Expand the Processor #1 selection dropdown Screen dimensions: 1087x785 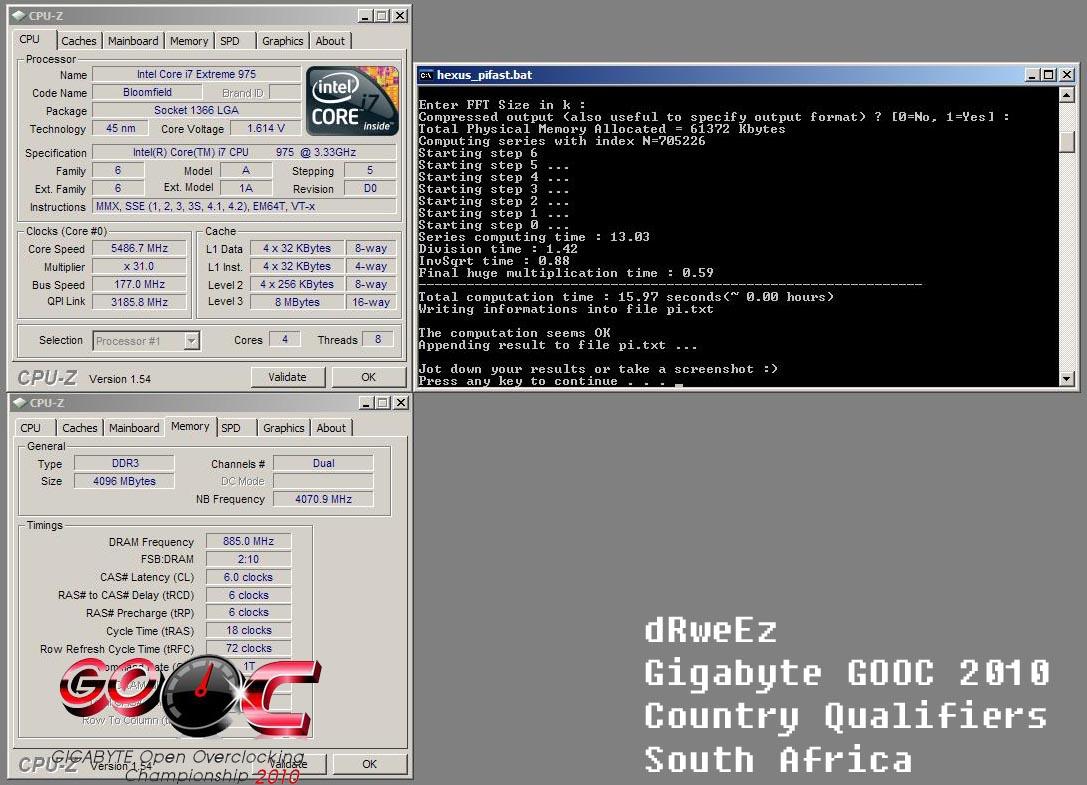191,340
